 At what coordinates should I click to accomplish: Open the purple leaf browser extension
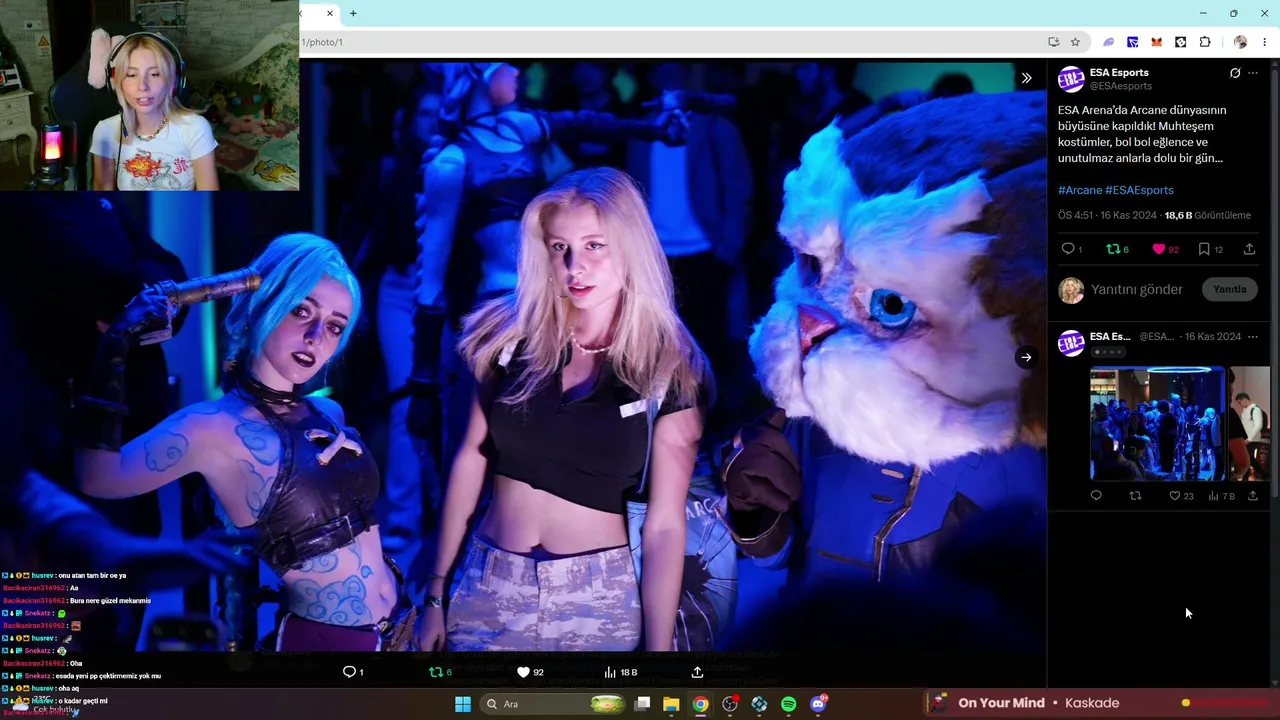point(1109,42)
